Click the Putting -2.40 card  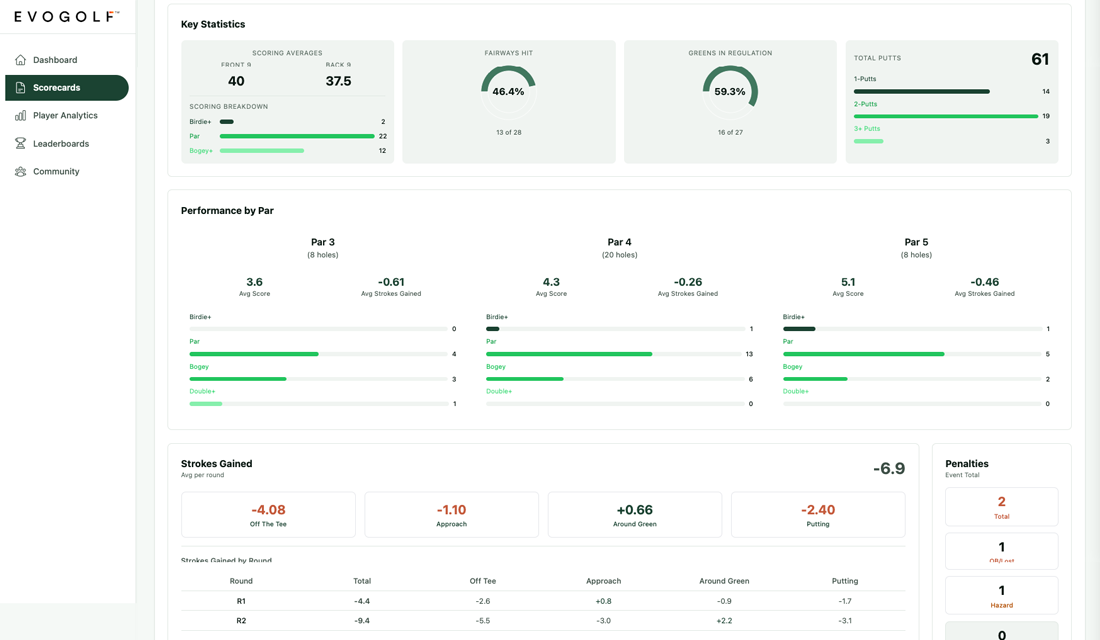point(818,514)
